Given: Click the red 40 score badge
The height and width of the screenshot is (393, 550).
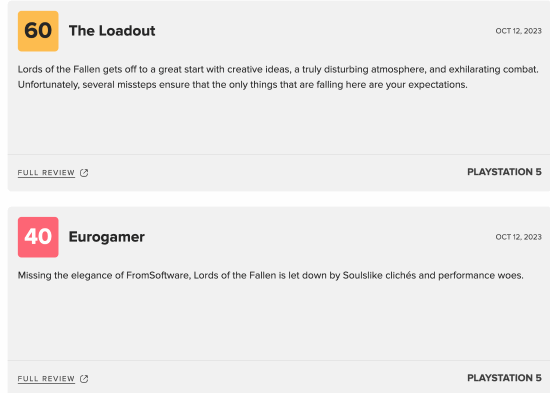Looking at the screenshot, I should pos(38,237).
